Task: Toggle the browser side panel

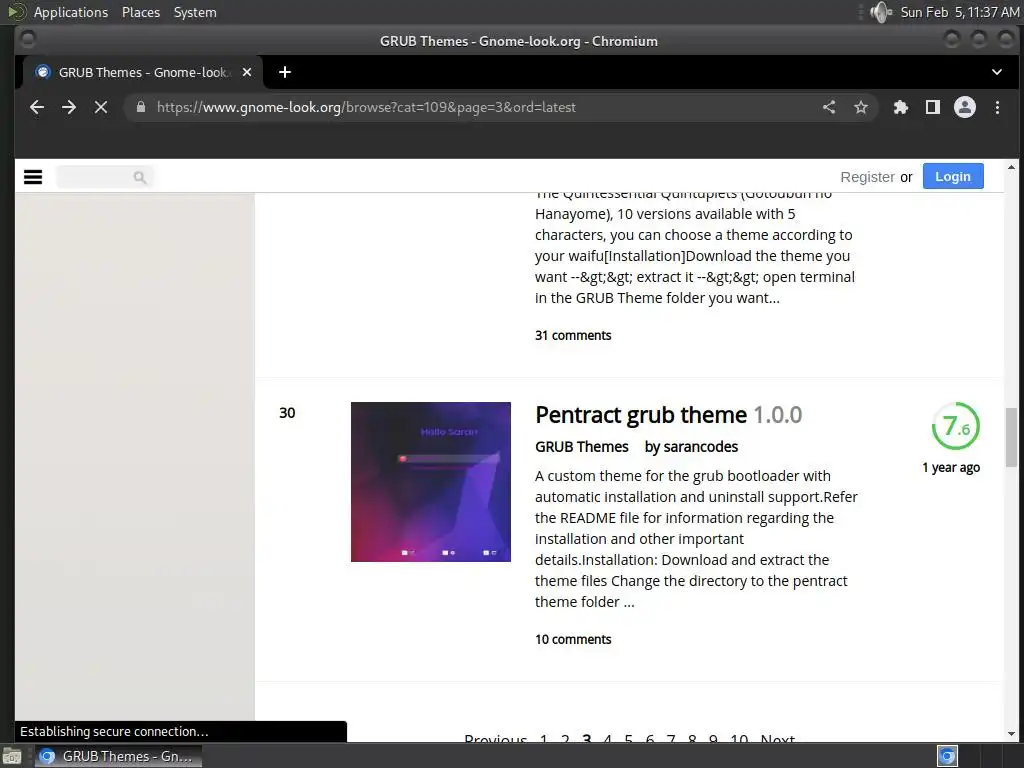Action: 933,107
